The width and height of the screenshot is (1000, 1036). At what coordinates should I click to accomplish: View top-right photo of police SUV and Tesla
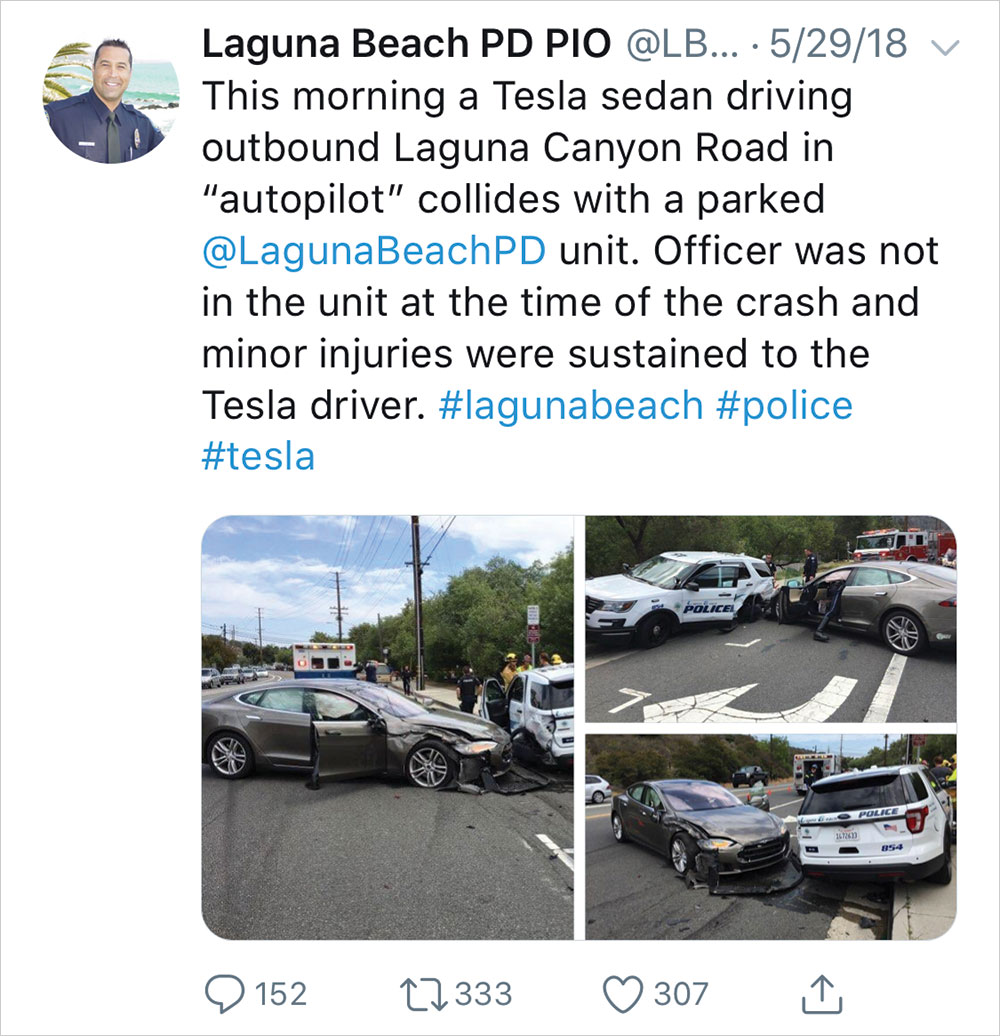[771, 618]
